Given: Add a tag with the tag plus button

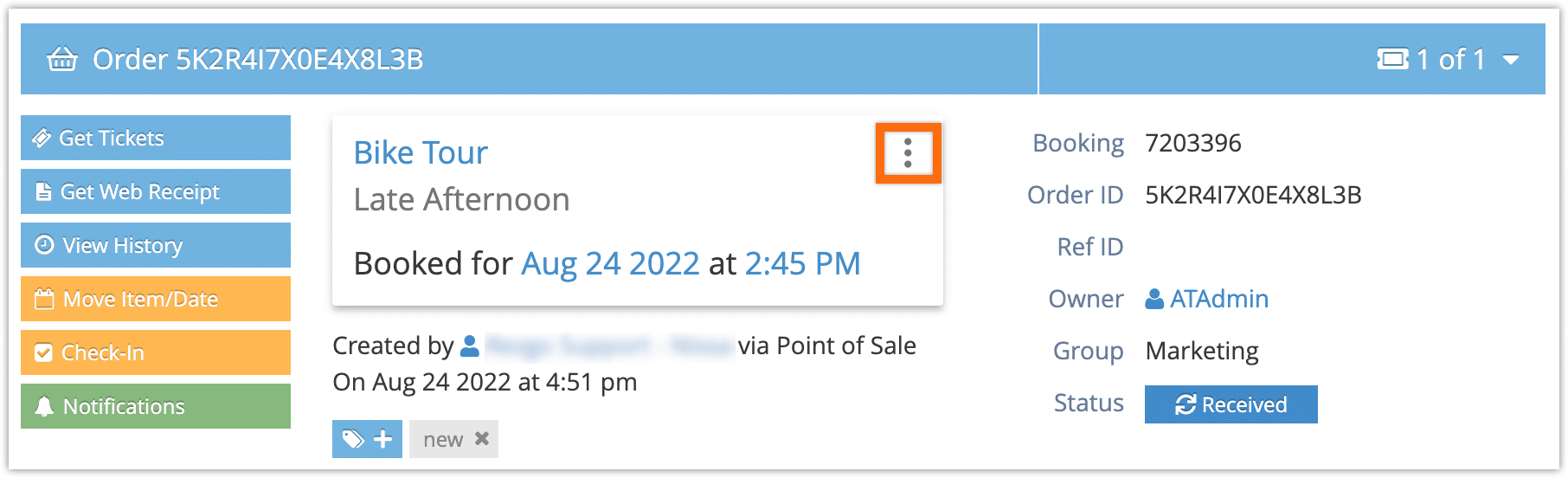Looking at the screenshot, I should tap(367, 439).
